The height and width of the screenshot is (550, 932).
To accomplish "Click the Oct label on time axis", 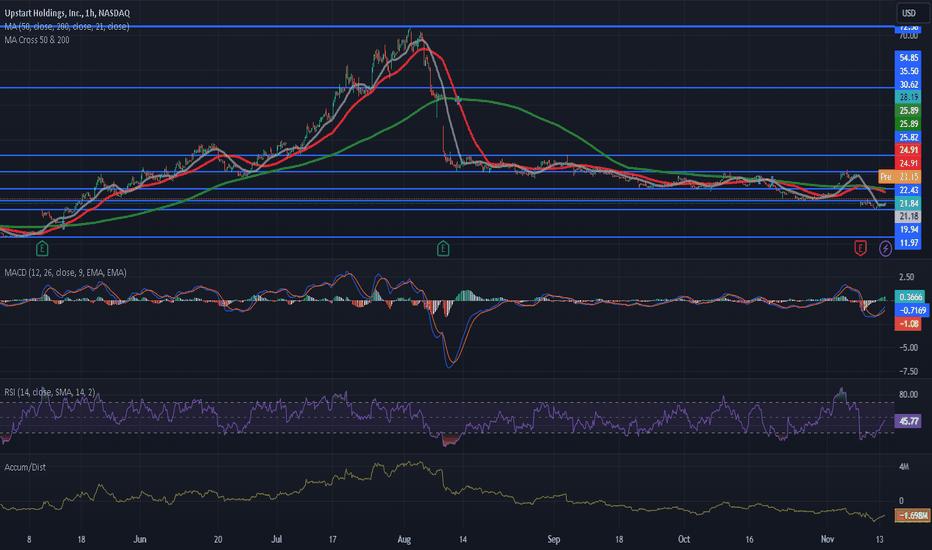I will 684,540.
